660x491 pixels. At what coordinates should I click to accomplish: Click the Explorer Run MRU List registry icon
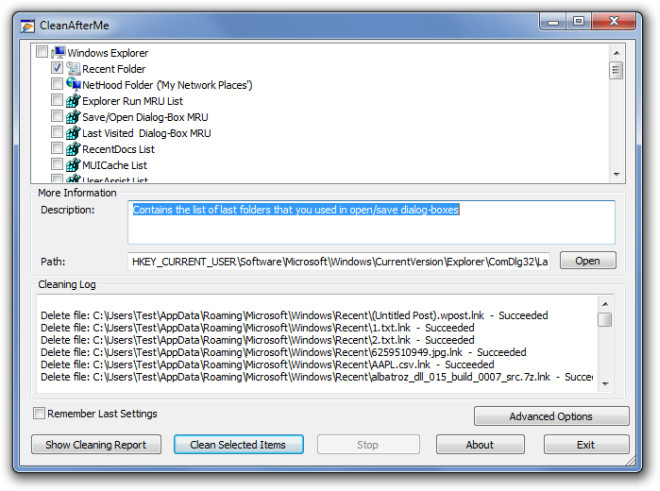click(73, 101)
